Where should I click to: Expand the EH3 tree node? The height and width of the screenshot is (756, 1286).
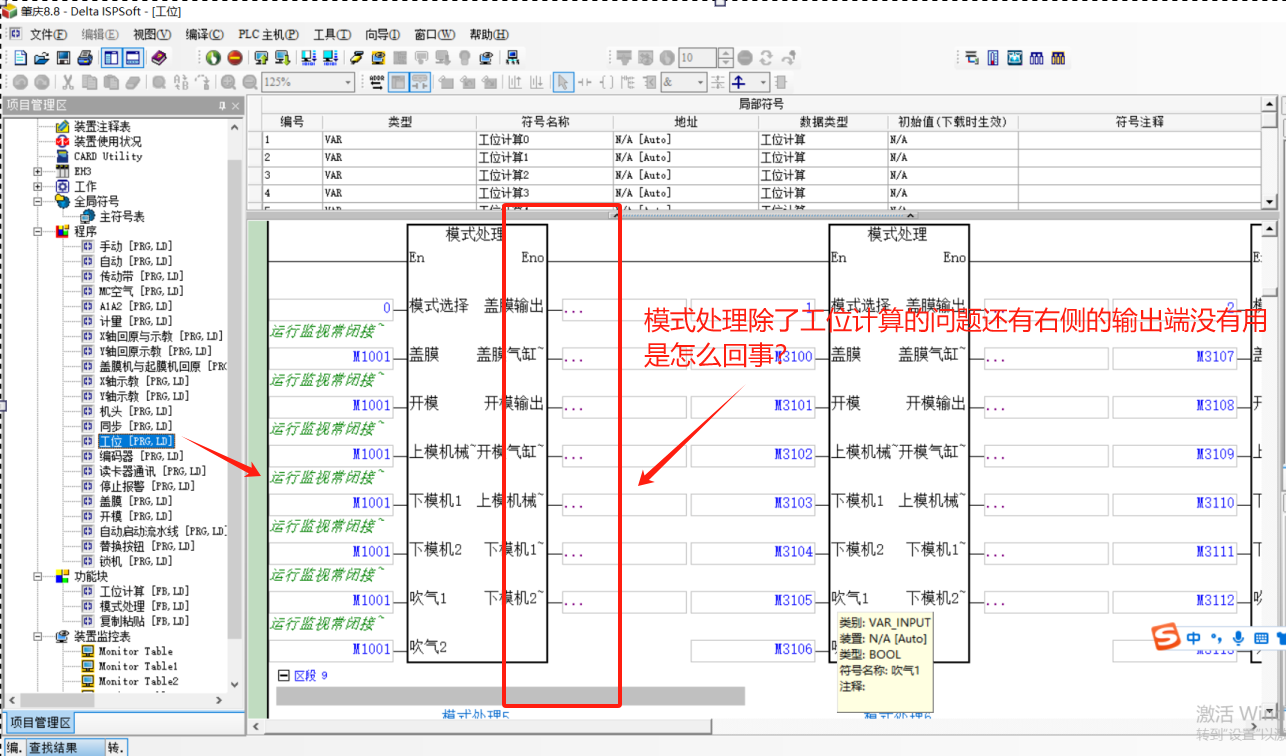pos(38,171)
